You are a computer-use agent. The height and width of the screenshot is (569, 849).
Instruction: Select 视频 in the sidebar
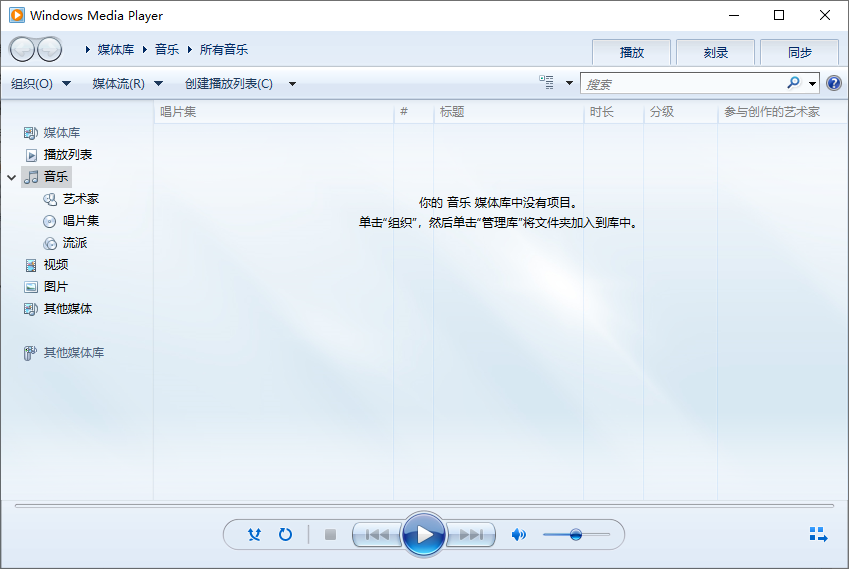click(56, 265)
